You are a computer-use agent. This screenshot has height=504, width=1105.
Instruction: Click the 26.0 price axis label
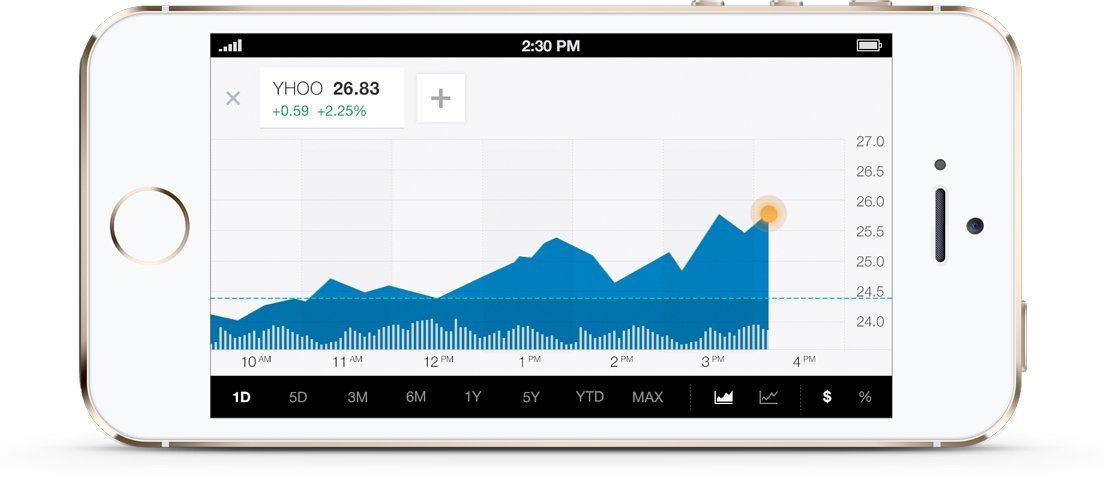(x=870, y=202)
